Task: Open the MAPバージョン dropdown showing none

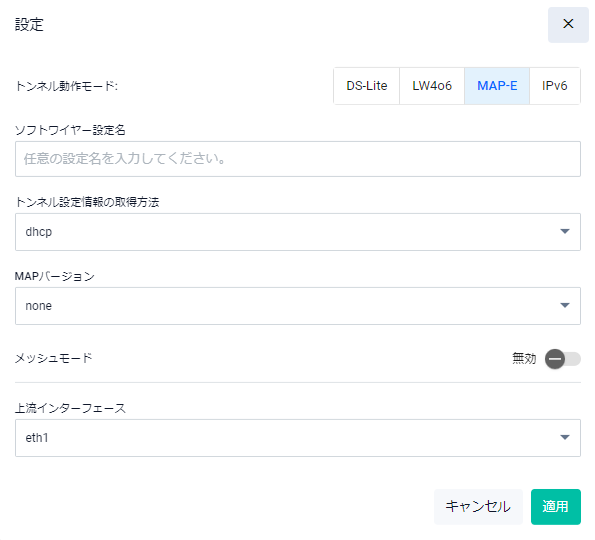Action: [x=298, y=305]
